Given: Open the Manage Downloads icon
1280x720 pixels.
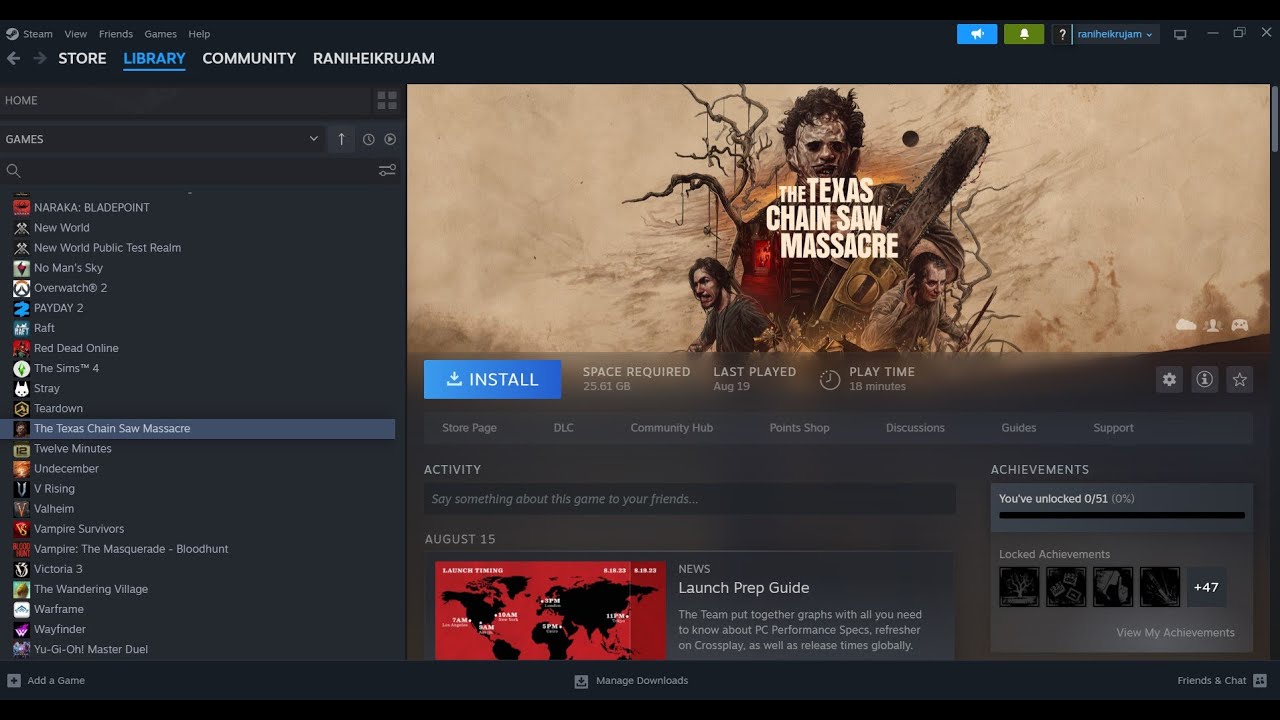Looking at the screenshot, I should click(x=581, y=681).
